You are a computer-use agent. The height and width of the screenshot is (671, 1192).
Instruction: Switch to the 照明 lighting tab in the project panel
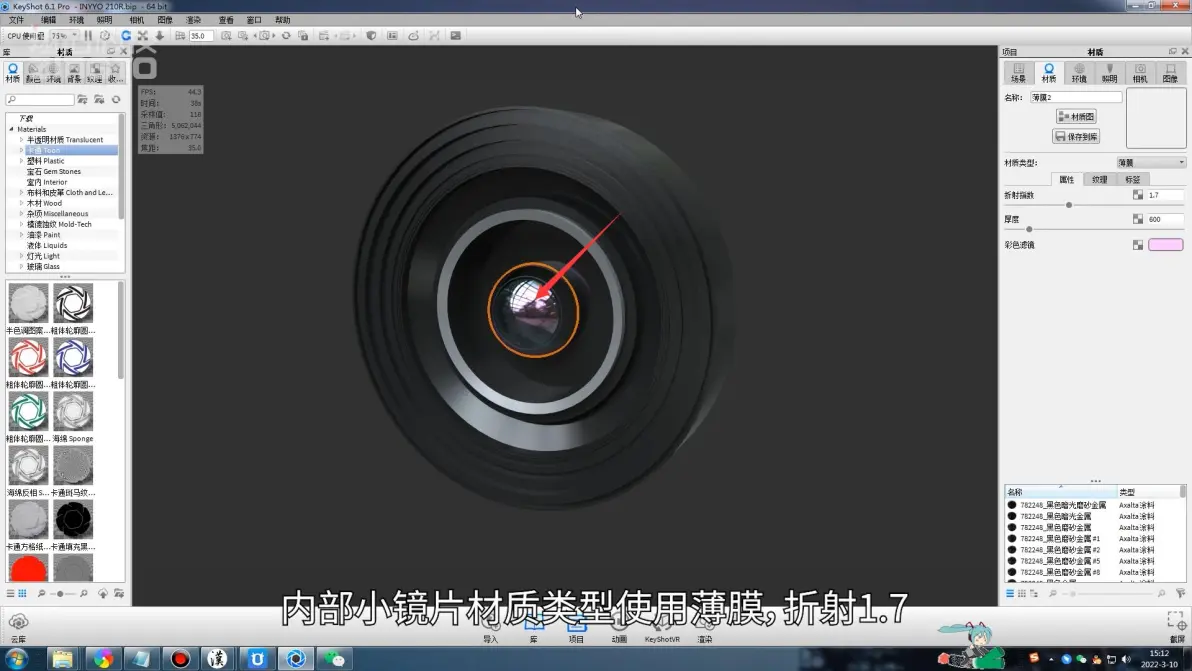pos(1110,73)
